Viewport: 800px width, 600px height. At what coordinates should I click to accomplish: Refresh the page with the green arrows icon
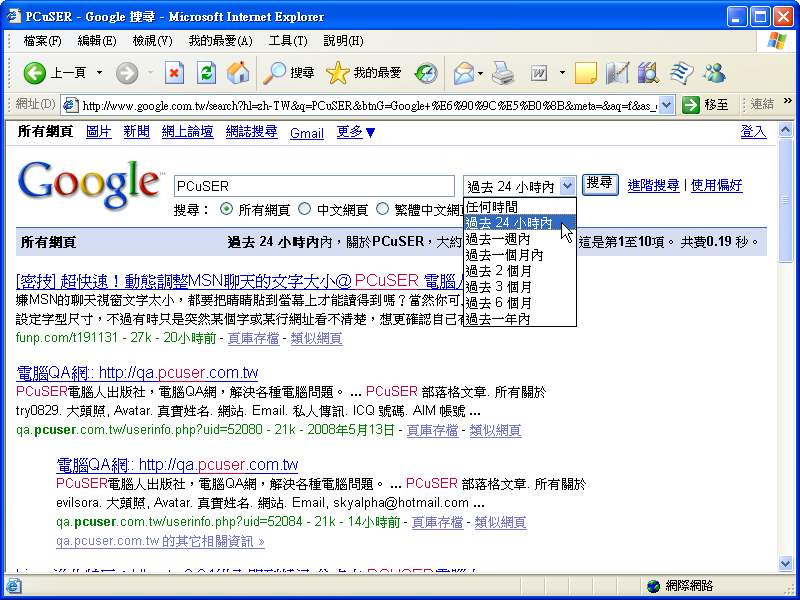(x=206, y=73)
